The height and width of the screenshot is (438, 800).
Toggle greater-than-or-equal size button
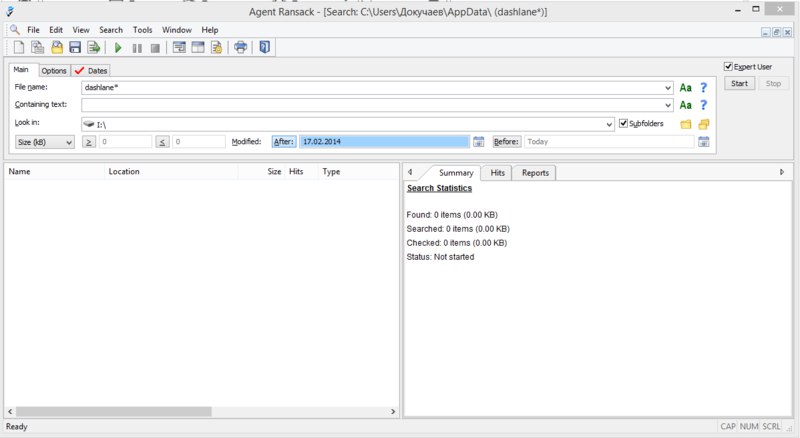tap(89, 142)
